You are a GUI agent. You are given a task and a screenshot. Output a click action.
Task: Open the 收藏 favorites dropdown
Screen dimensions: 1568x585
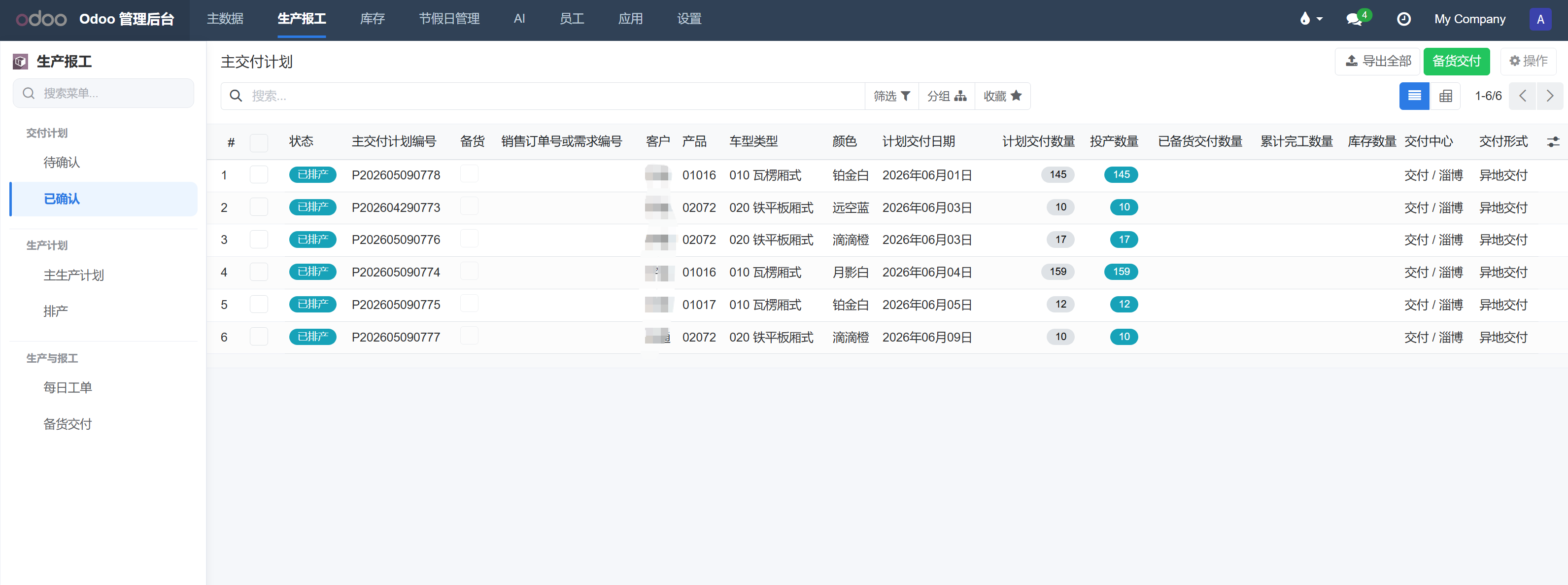[x=1002, y=96]
